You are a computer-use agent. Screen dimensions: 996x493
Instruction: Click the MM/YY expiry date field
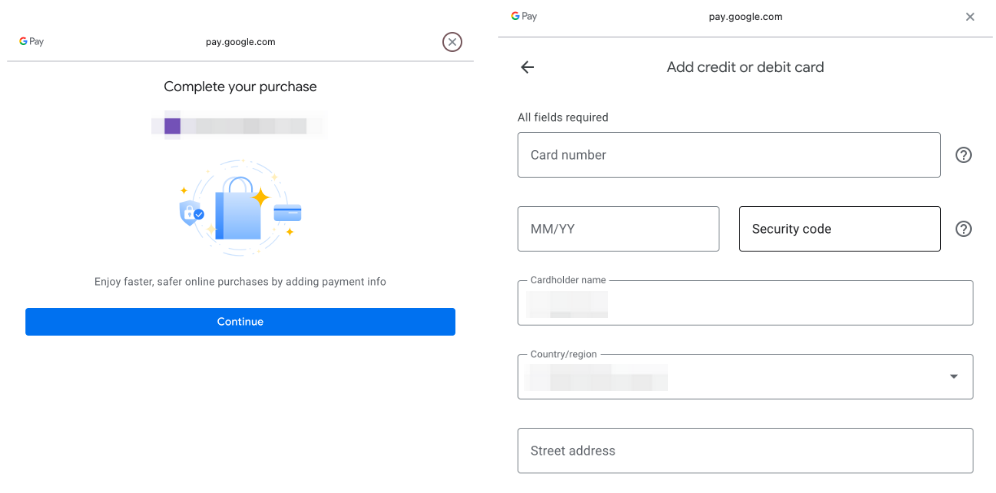pos(618,229)
